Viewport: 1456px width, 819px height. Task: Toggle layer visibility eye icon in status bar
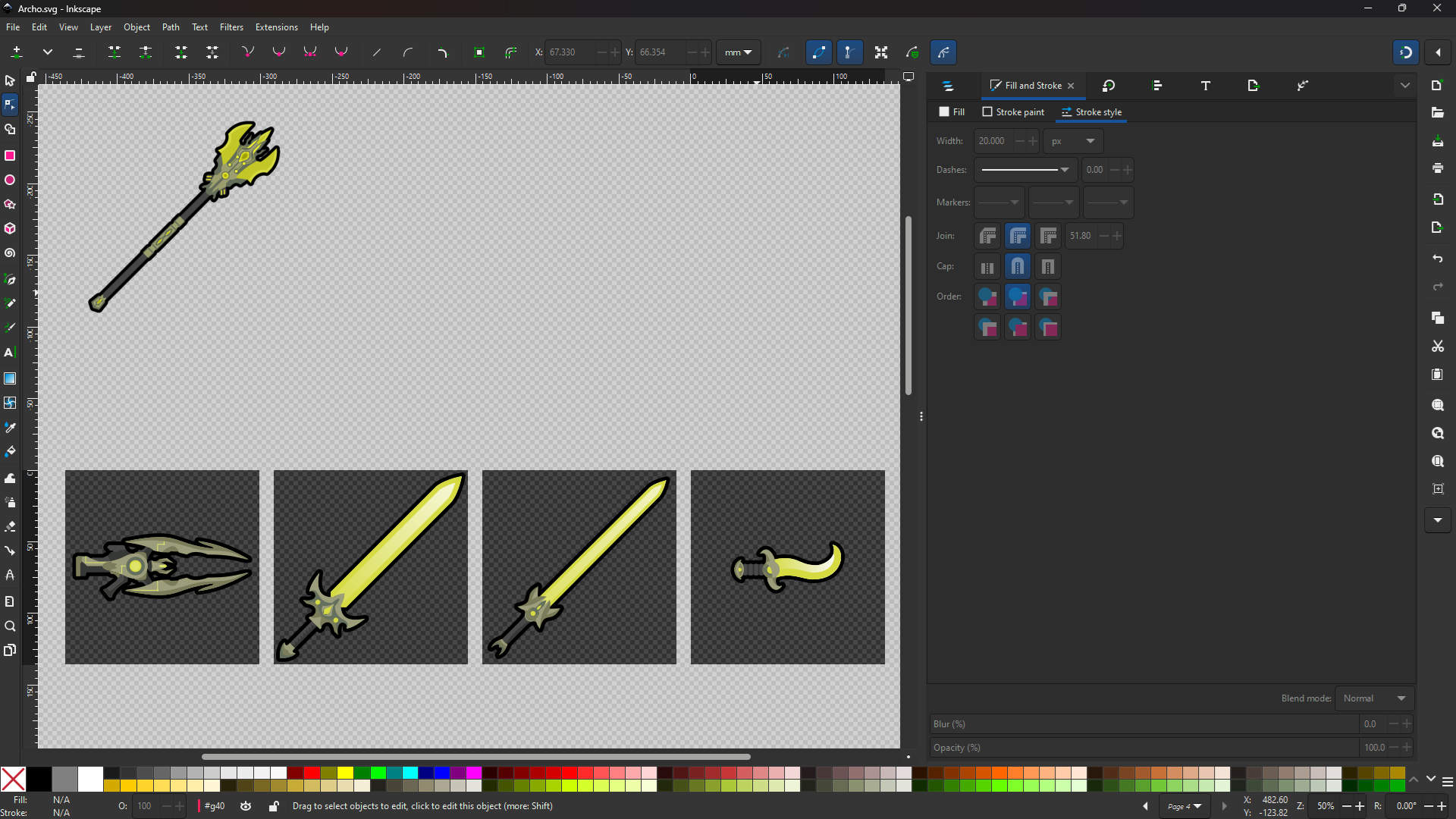[246, 806]
